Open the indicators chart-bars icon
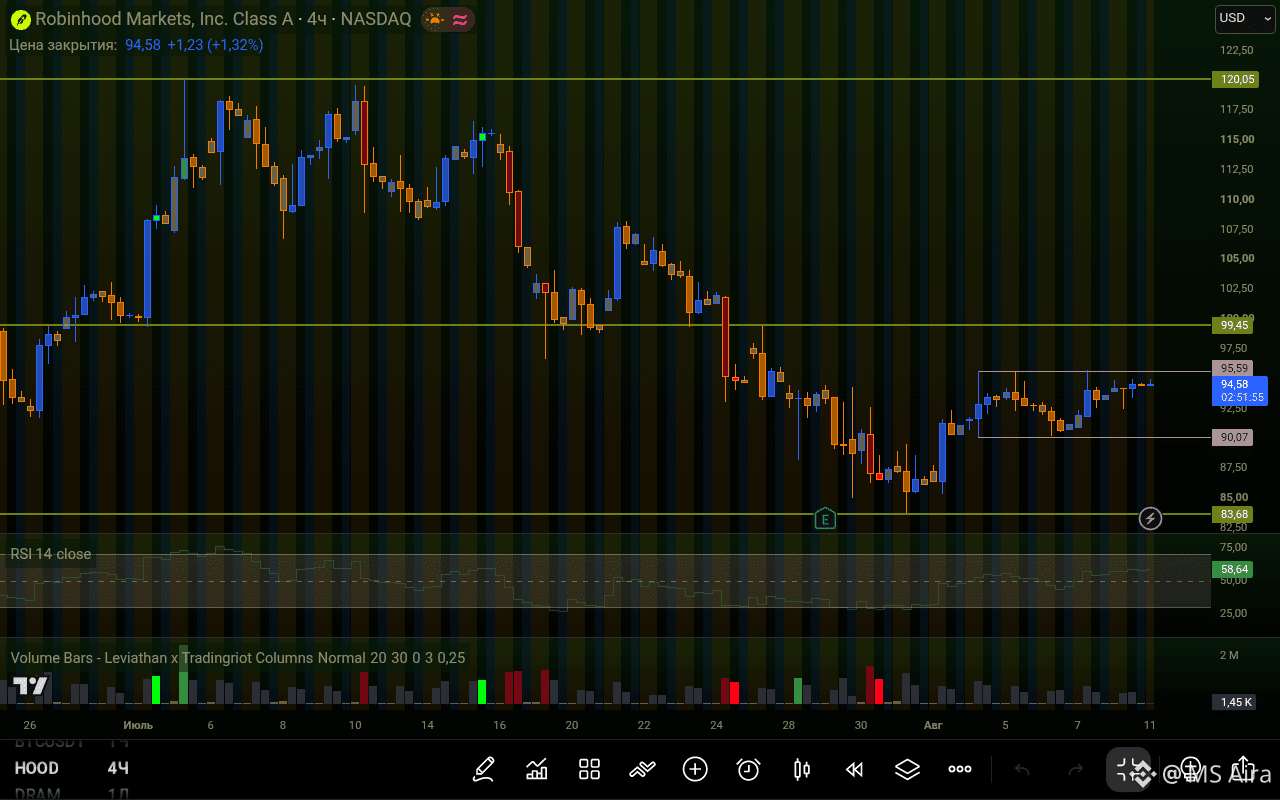The height and width of the screenshot is (800, 1280). point(537,769)
